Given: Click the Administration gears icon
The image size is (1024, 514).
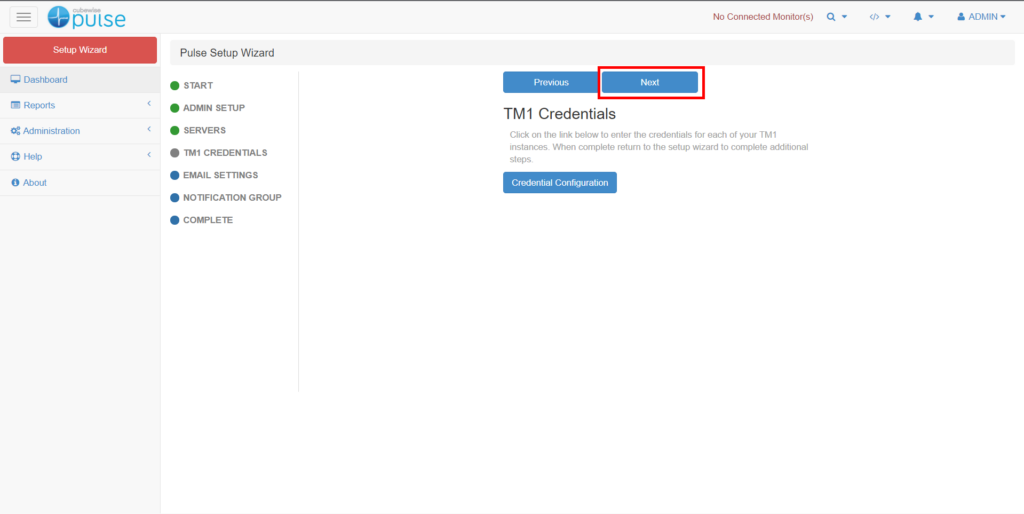Looking at the screenshot, I should pyautogui.click(x=16, y=131).
